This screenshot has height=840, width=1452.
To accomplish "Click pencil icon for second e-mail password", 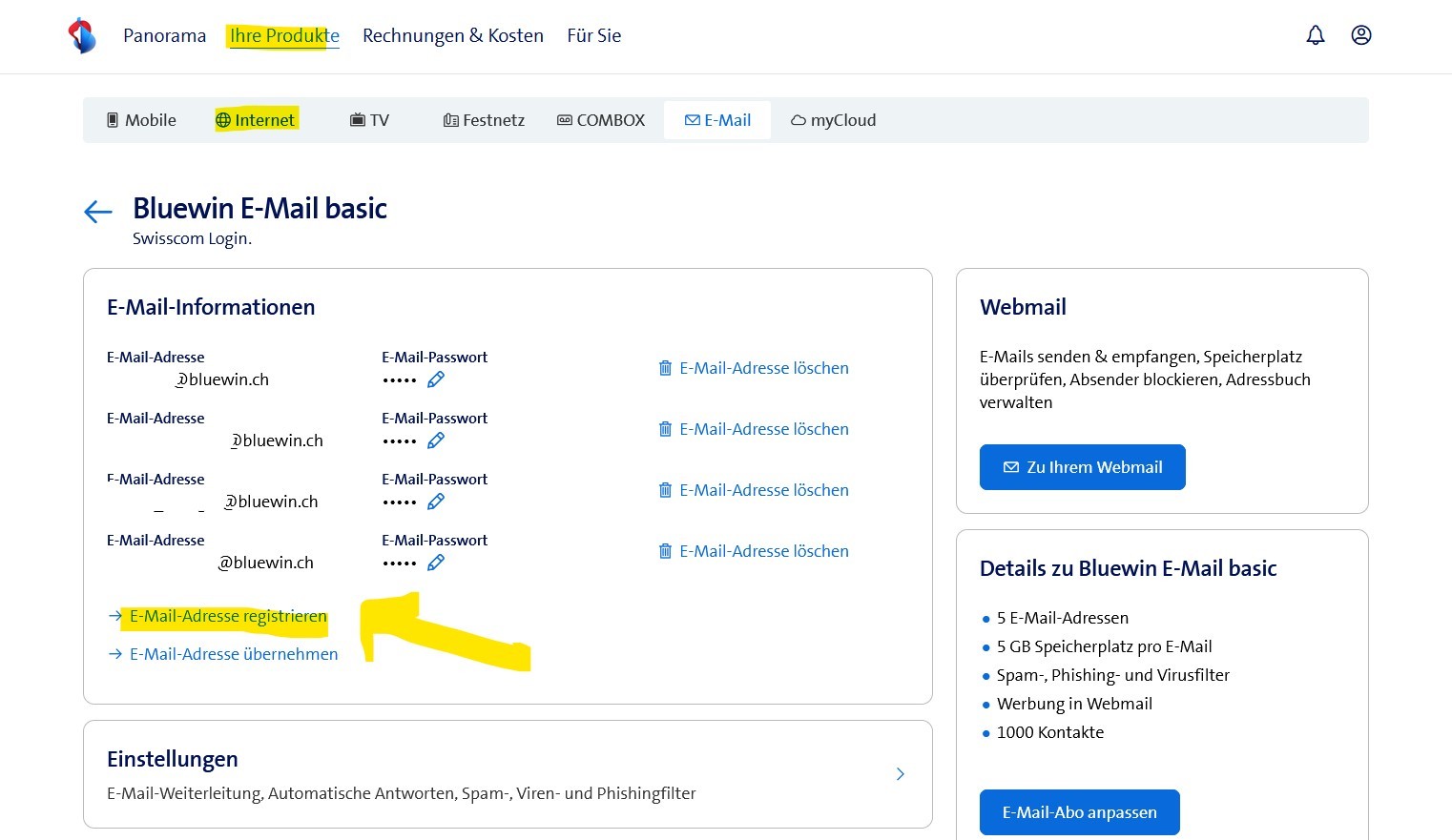I will (436, 440).
